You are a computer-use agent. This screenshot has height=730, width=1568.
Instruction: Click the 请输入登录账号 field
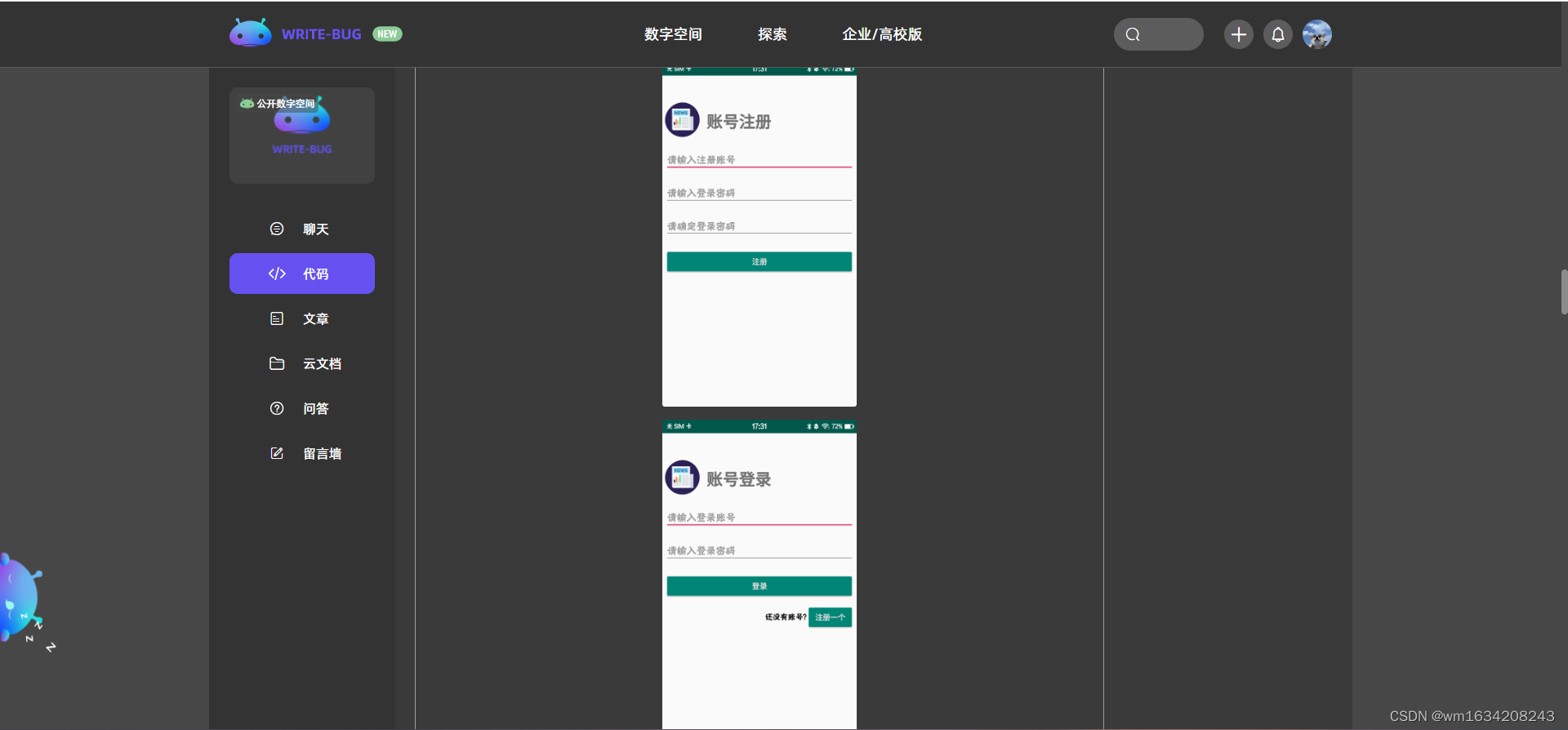[x=759, y=518]
